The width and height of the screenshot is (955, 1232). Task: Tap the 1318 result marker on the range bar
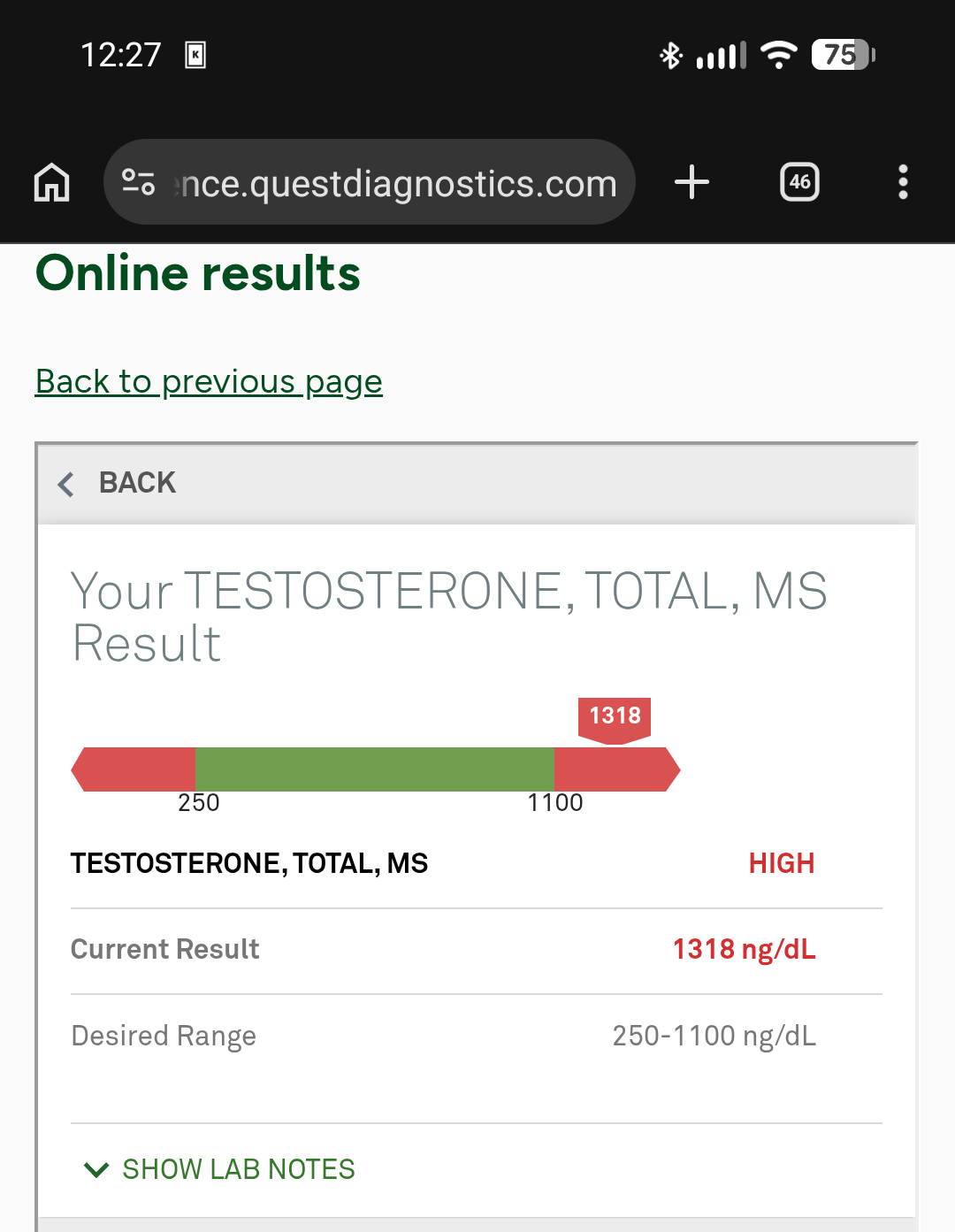pyautogui.click(x=615, y=719)
